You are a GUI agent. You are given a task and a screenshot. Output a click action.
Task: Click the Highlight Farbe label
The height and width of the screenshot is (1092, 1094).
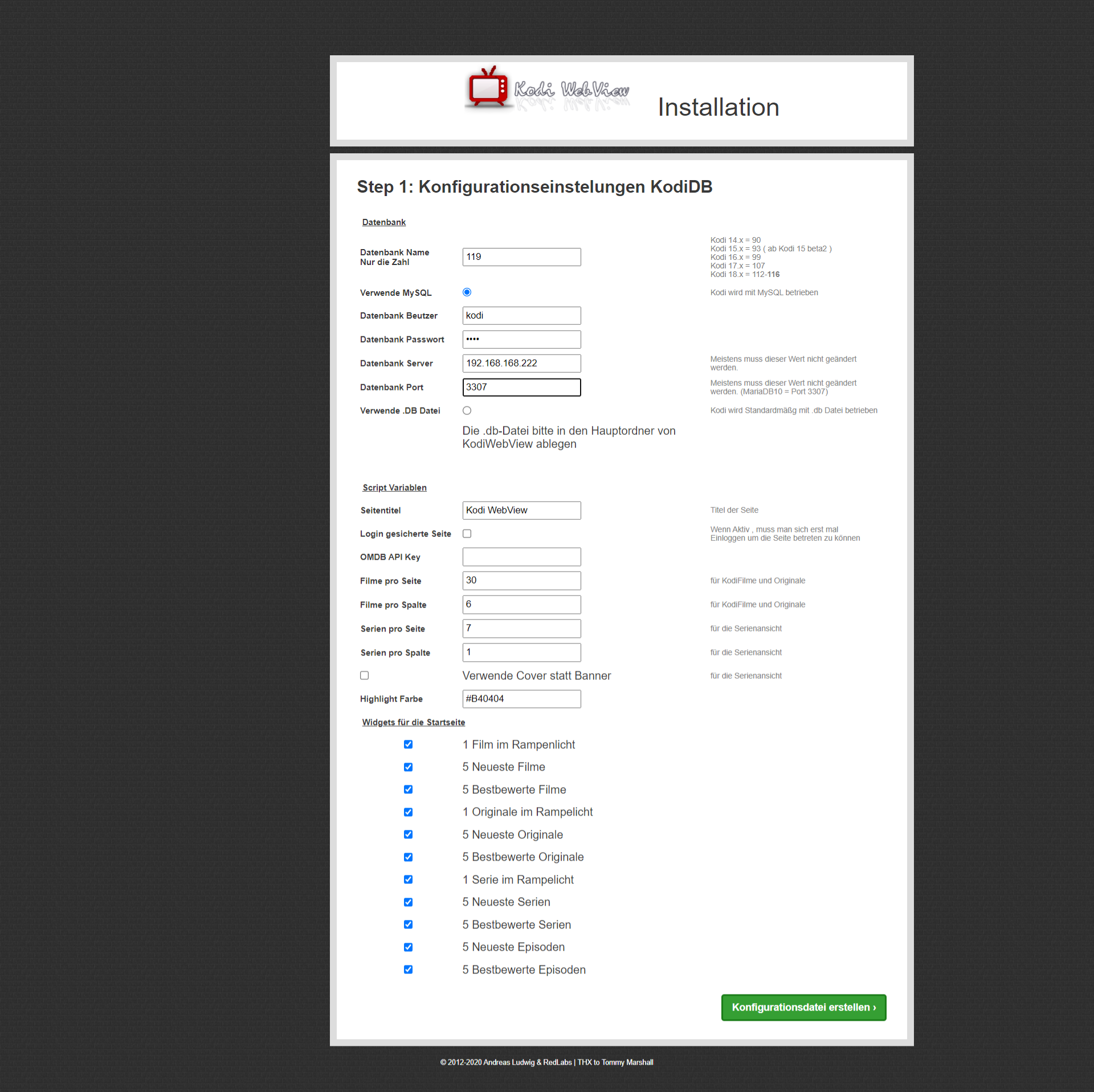(x=391, y=699)
